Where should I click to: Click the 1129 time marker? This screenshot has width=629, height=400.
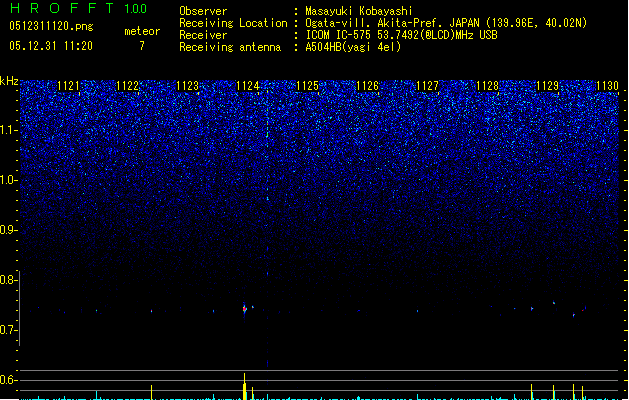coord(548,86)
